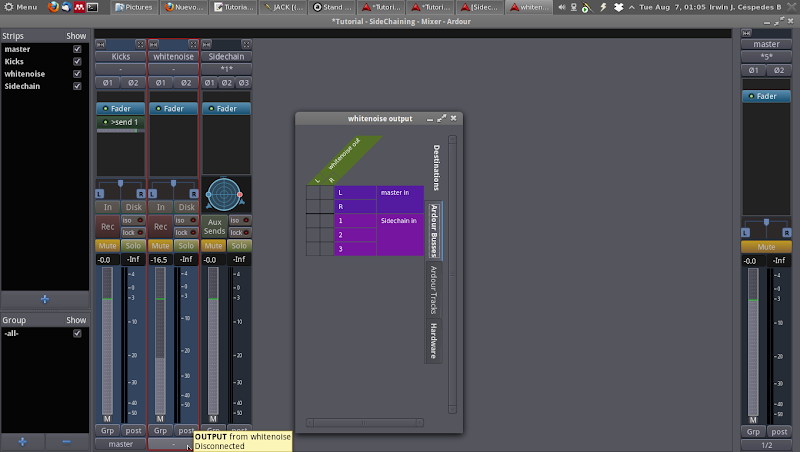Enable In monitoring on Kicks track
Screen dimensions: 800x452
point(108,207)
